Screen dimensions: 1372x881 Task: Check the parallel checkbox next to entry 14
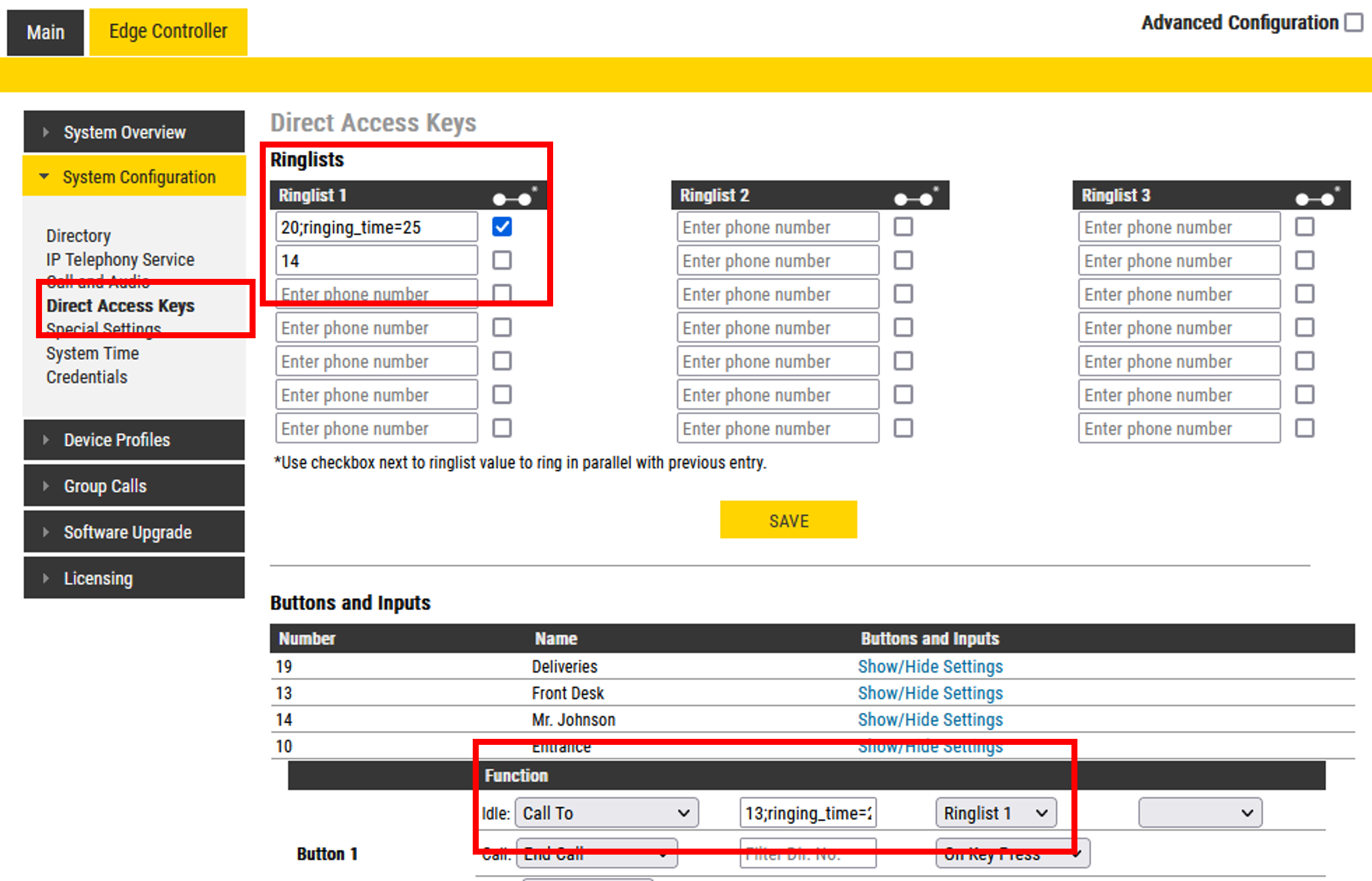pyautogui.click(x=502, y=261)
